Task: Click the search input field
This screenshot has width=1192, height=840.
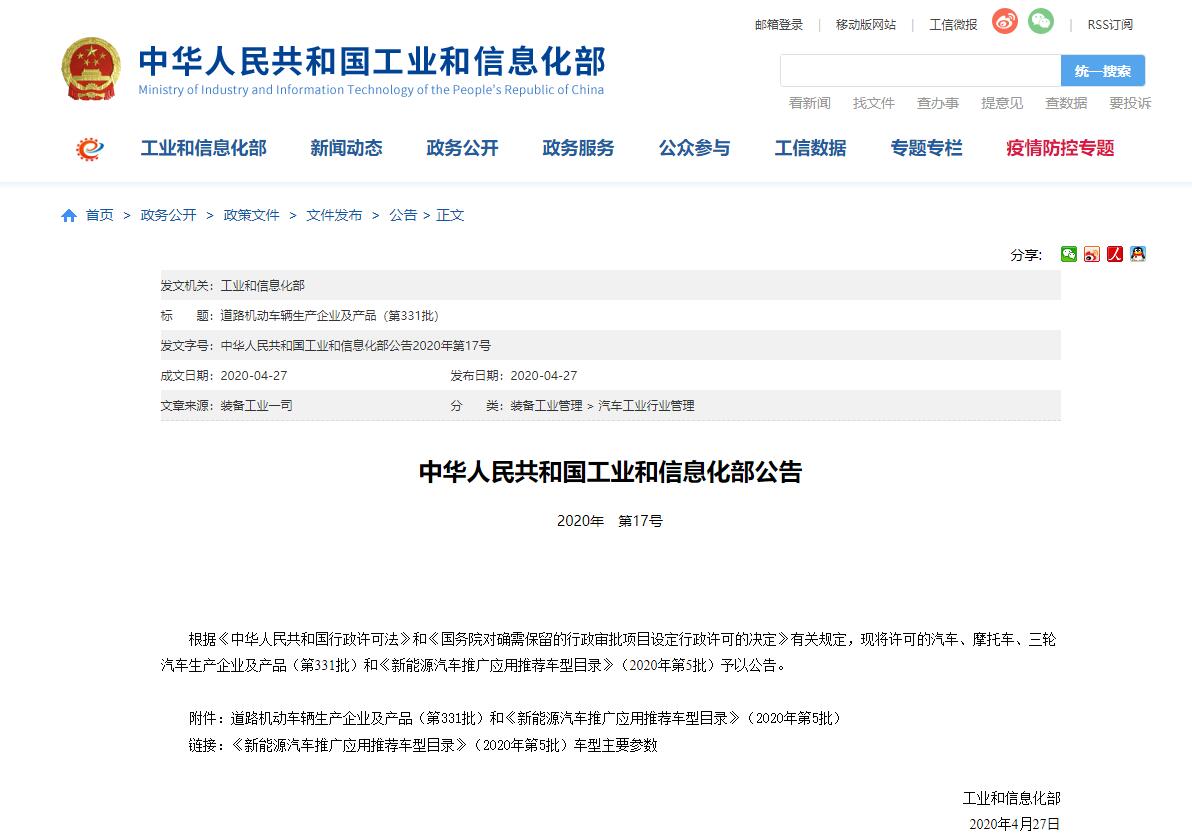Action: [x=920, y=71]
